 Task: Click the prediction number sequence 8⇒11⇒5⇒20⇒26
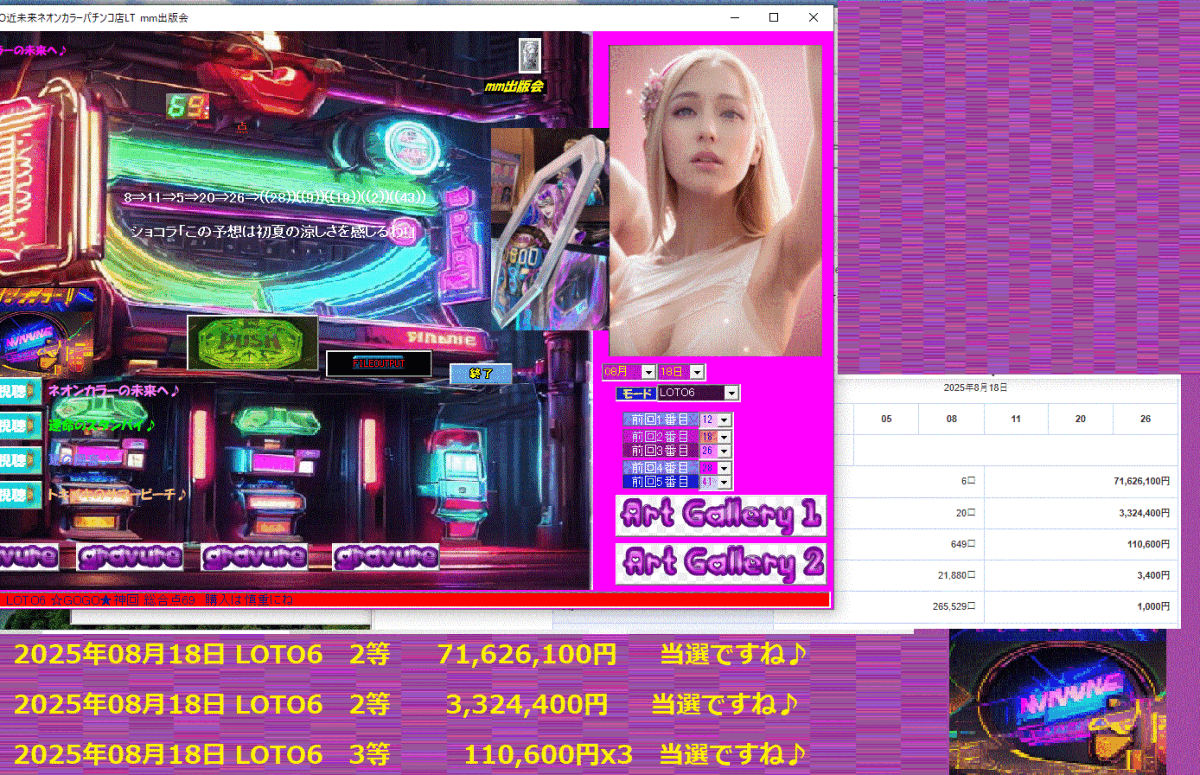pyautogui.click(x=188, y=198)
